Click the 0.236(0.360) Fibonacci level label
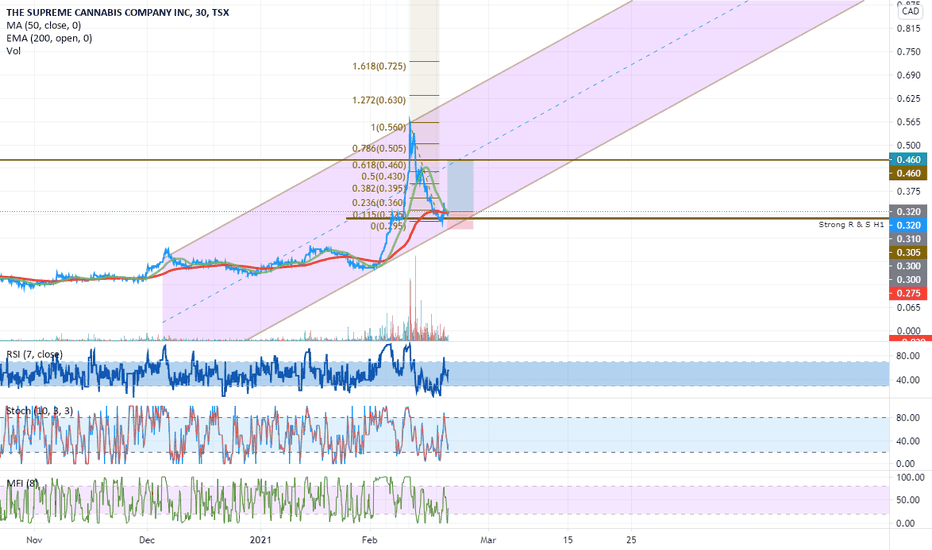This screenshot has width=932, height=550. [x=379, y=203]
